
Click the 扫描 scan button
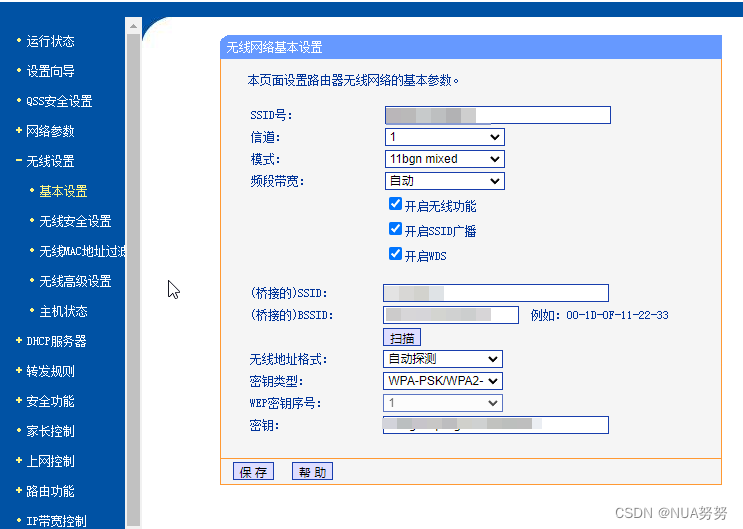pos(402,337)
